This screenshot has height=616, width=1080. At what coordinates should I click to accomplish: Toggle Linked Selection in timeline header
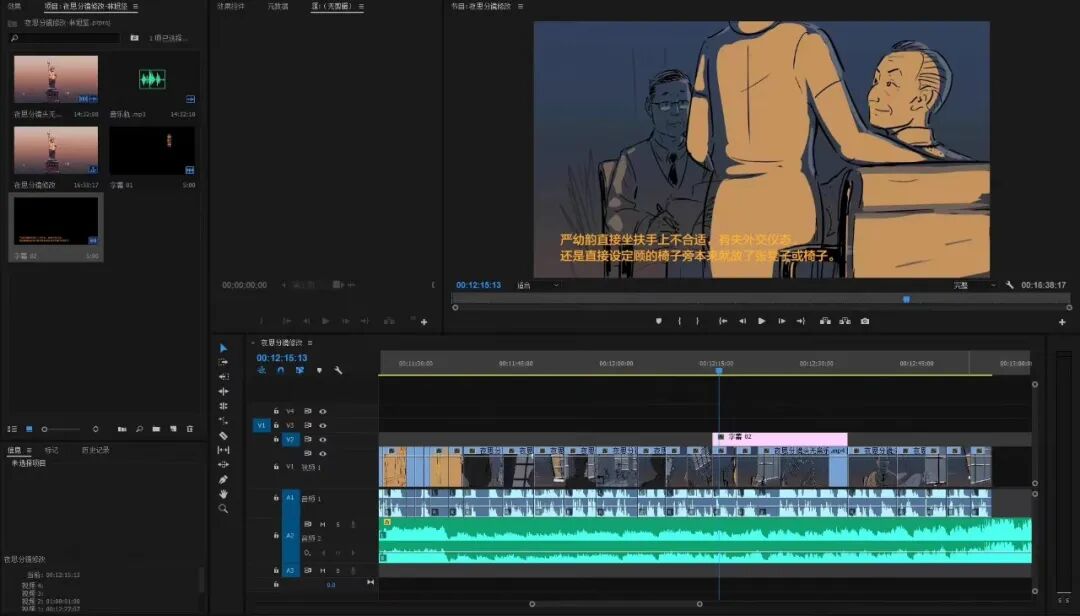pos(300,370)
